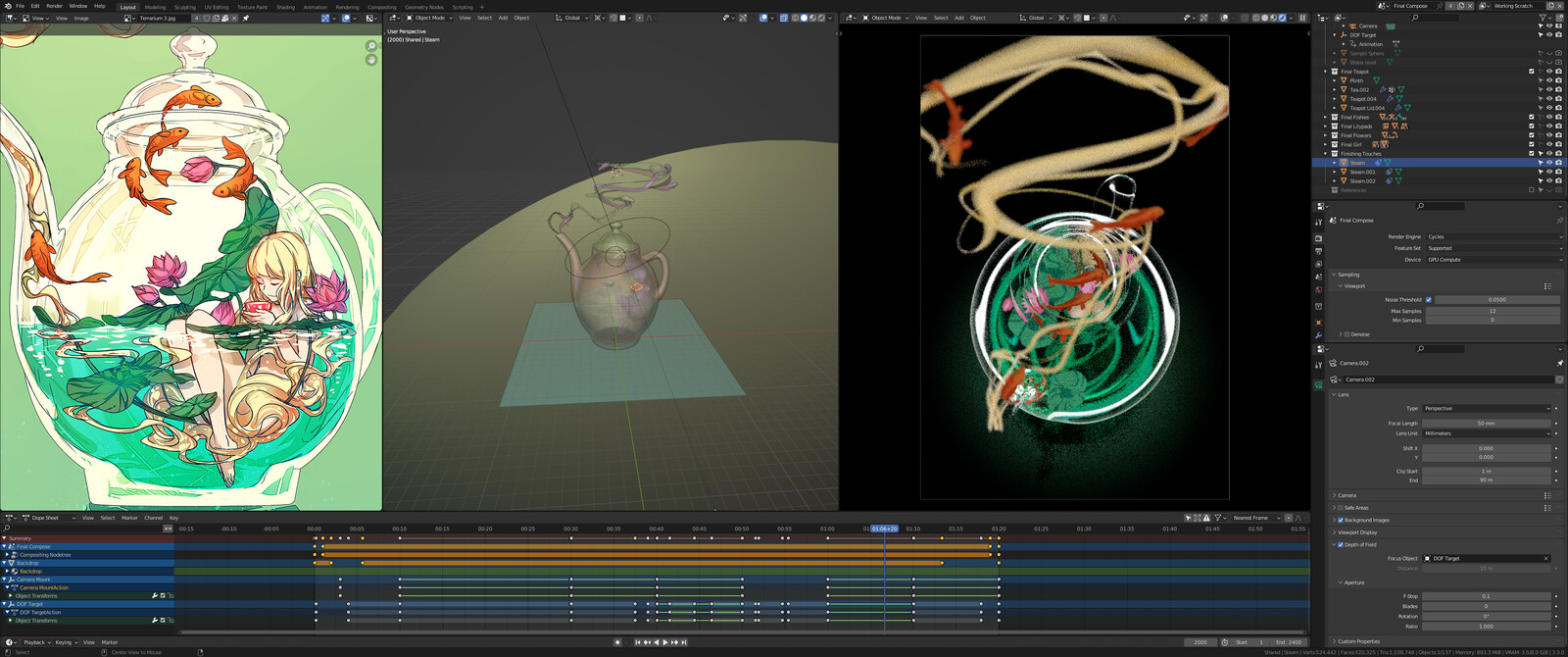Viewport: 1568px width, 657px height.
Task: Click the New Collection icon in outliner
Action: (x=1559, y=17)
